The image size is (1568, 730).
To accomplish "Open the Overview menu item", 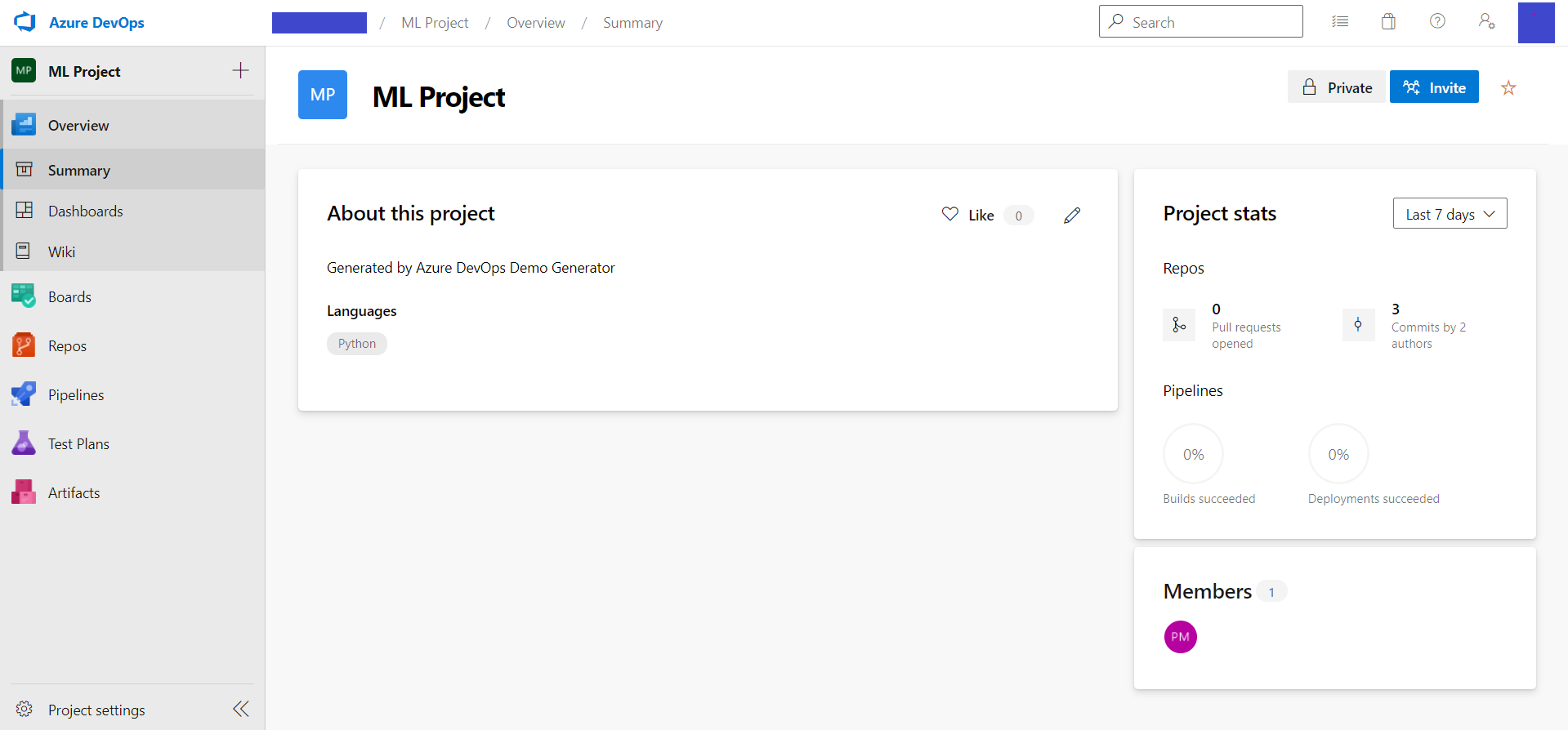I will click(x=134, y=125).
